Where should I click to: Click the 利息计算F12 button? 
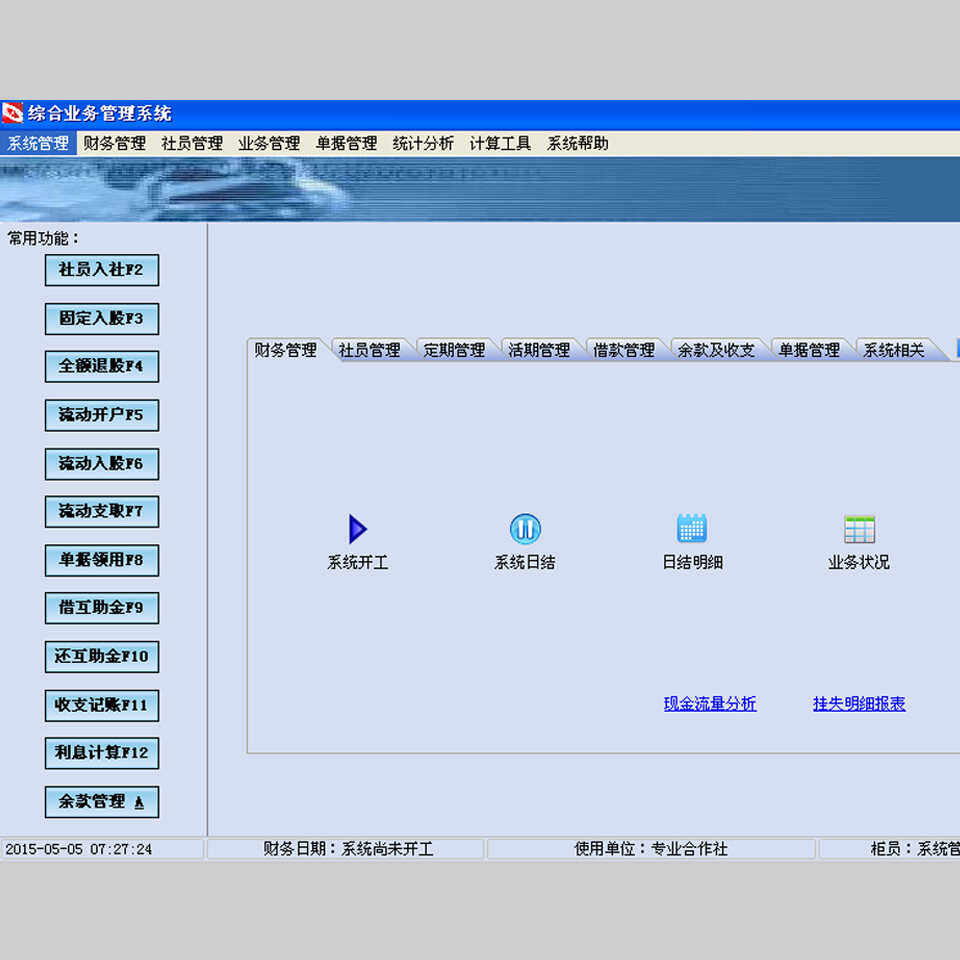[102, 753]
